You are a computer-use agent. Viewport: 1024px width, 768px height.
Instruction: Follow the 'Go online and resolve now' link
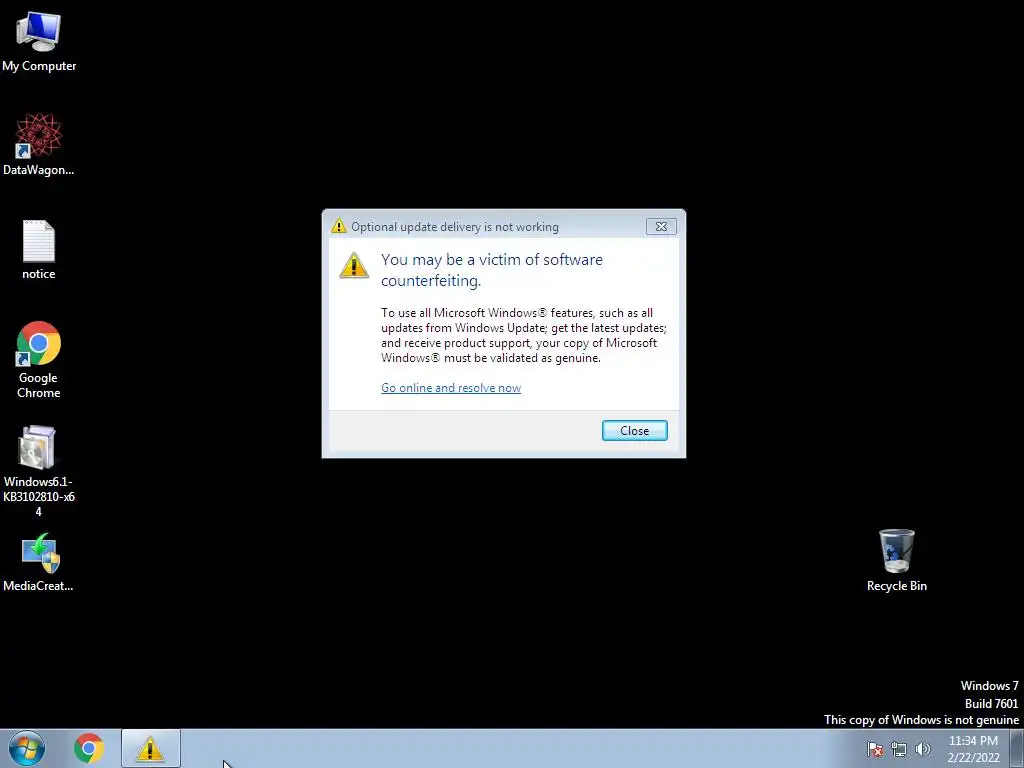pos(451,388)
